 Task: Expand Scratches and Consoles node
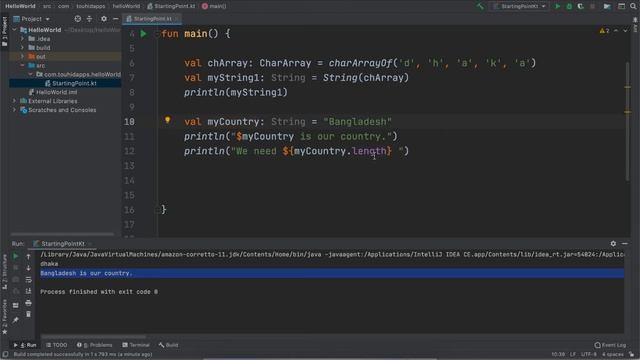click(14, 110)
